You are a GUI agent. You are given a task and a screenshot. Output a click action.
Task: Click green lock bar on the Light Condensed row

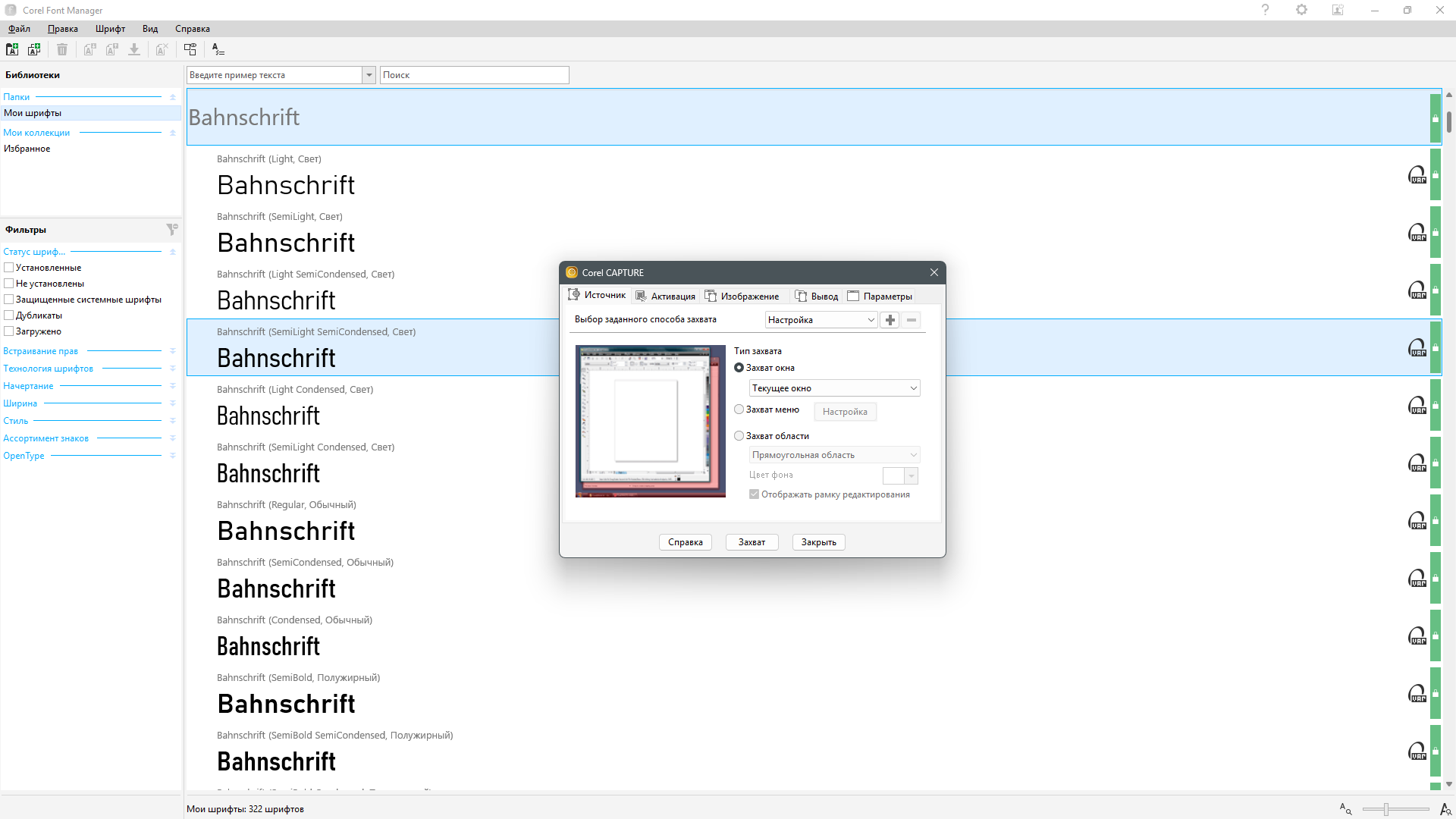click(1436, 405)
